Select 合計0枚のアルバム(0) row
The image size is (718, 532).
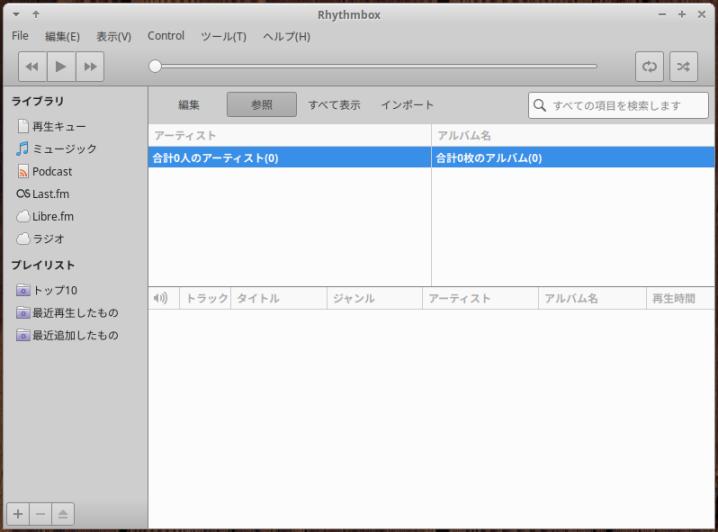tap(573, 158)
